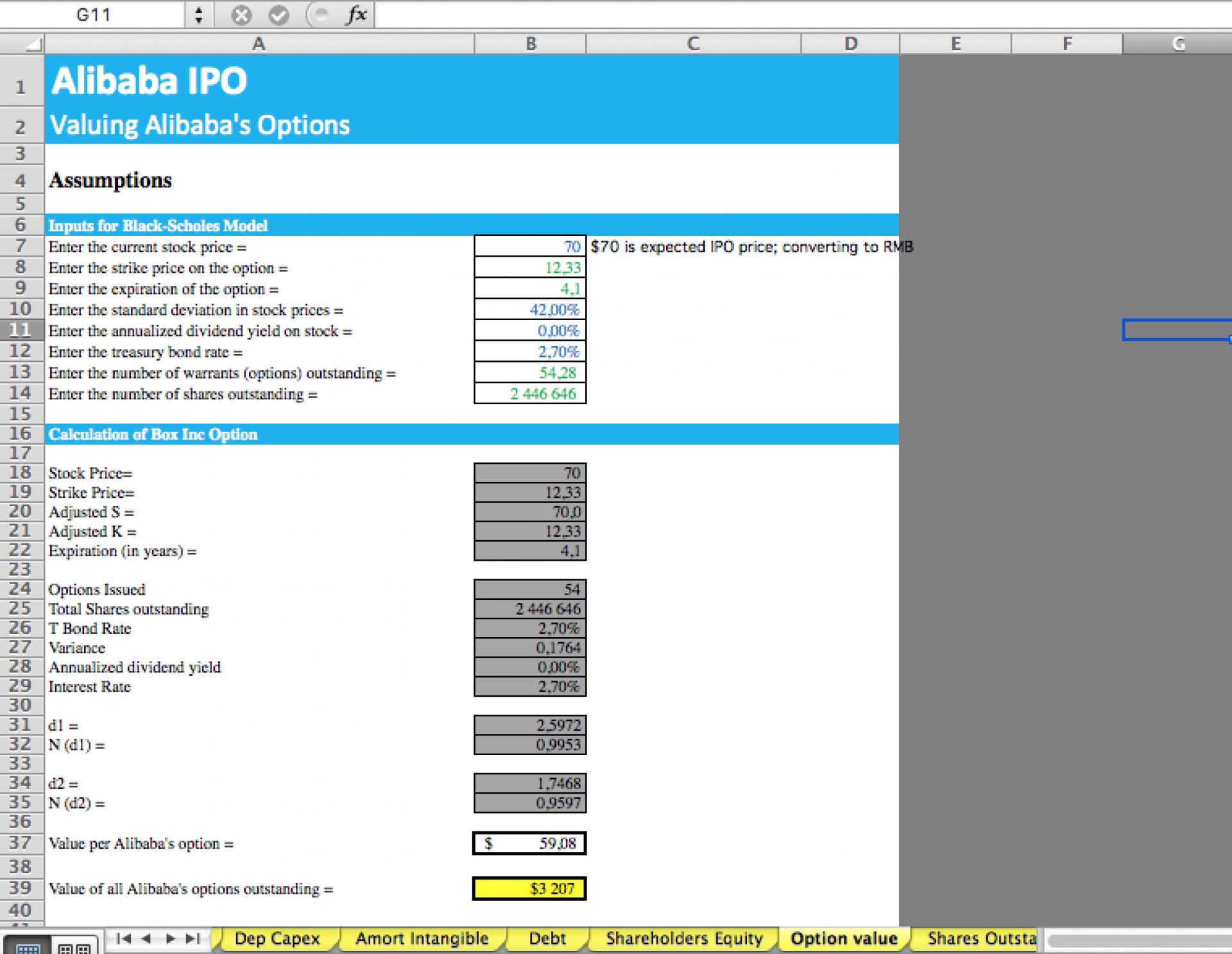Click the Assumptions heading cell
Screen dimensions: 1232x954
point(110,180)
